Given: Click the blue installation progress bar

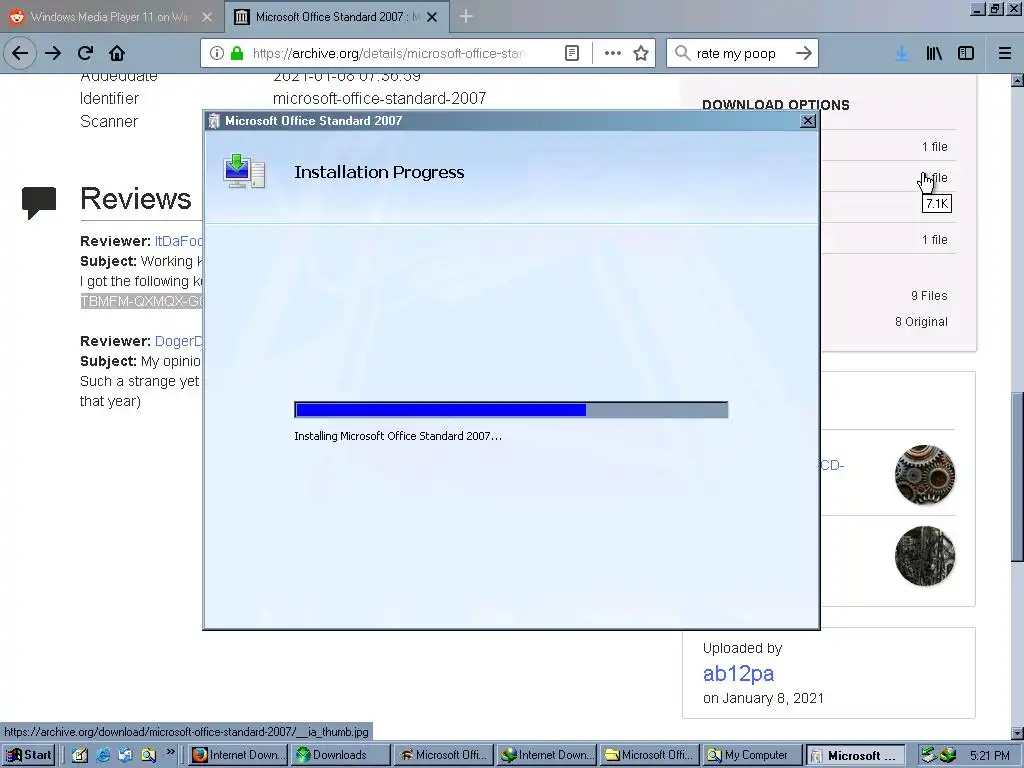Looking at the screenshot, I should [511, 410].
